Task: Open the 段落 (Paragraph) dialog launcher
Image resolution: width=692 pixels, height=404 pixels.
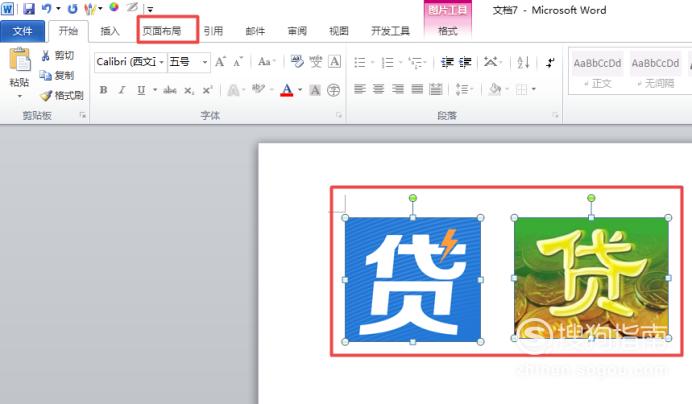Action: (555, 115)
